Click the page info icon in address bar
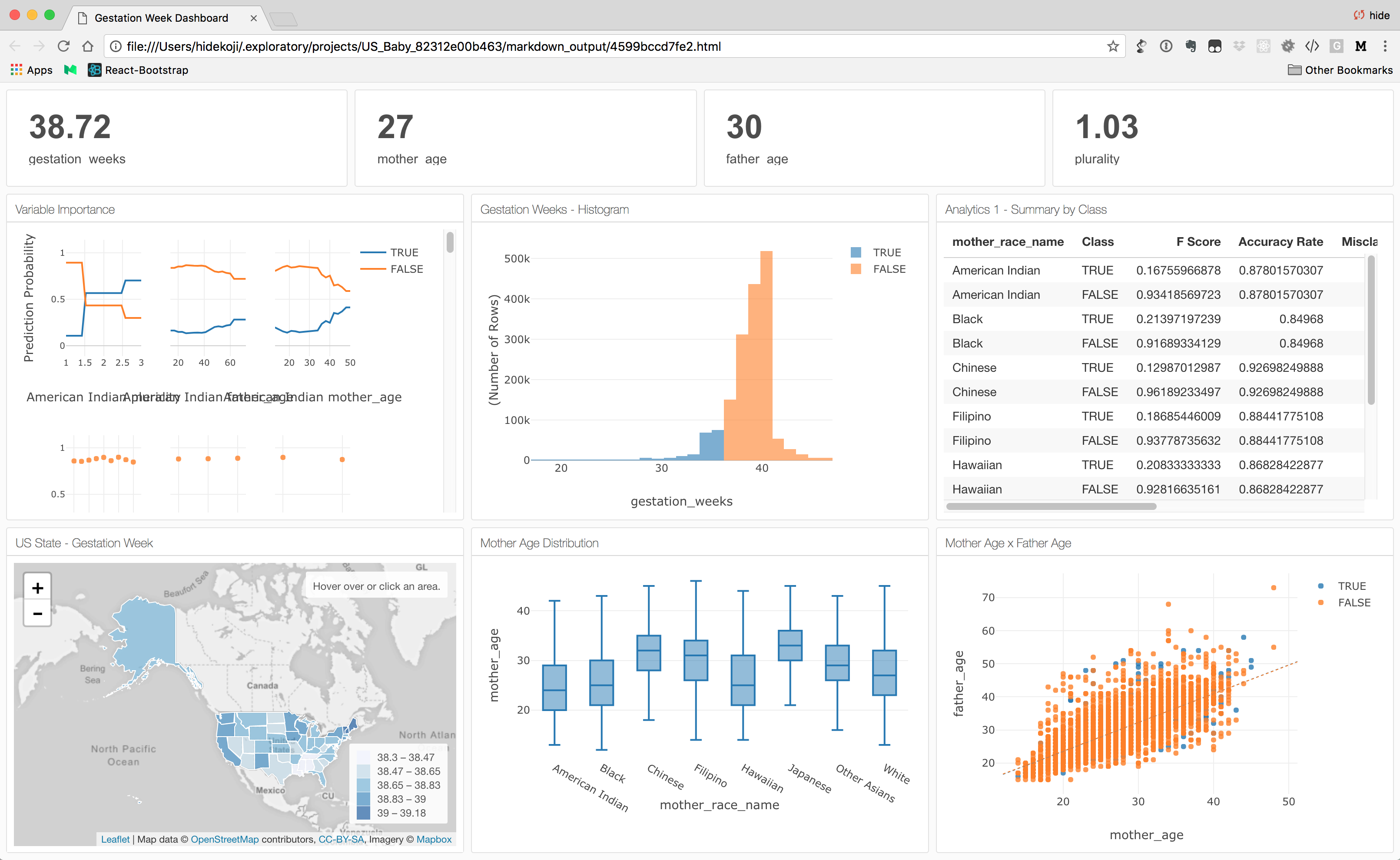1400x860 pixels. [x=116, y=46]
